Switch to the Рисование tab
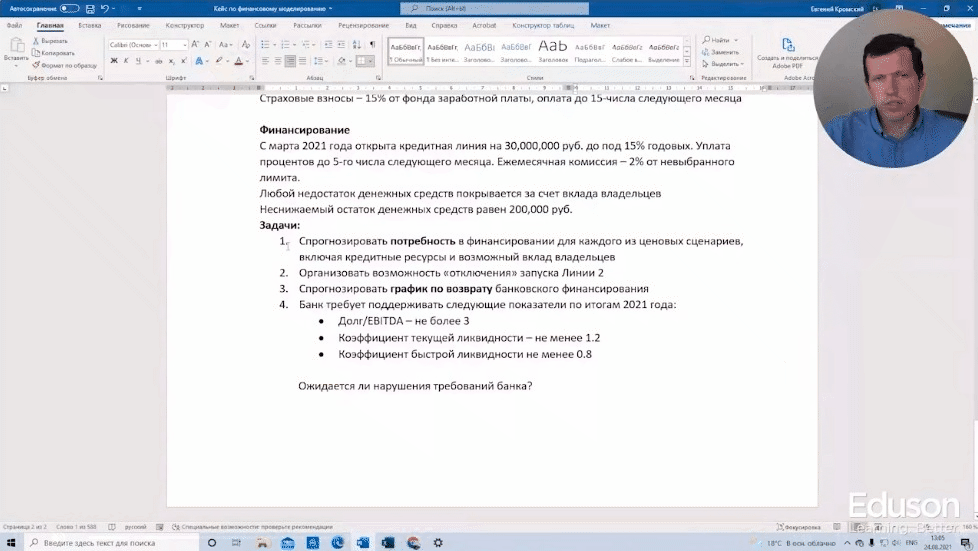The height and width of the screenshot is (551, 978). [x=133, y=26]
